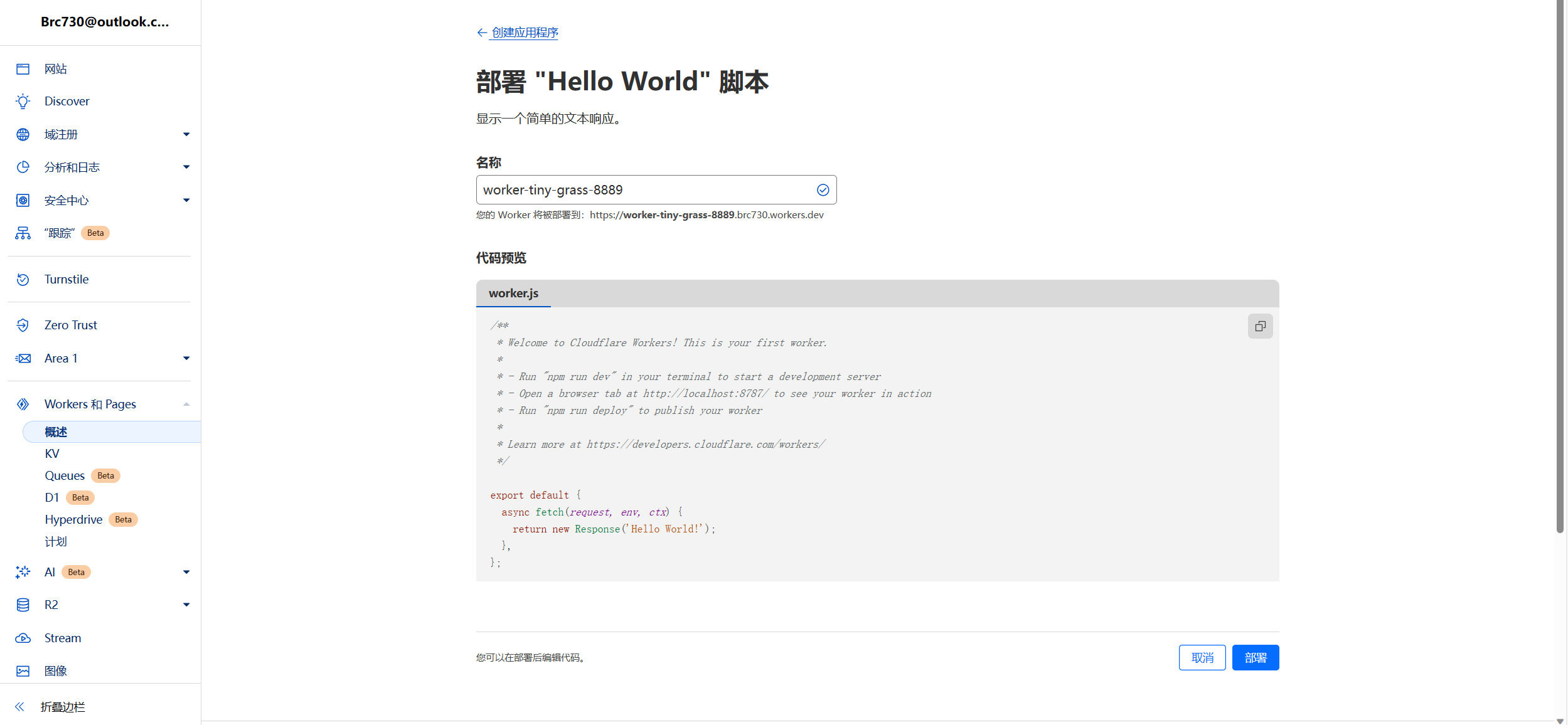The height and width of the screenshot is (725, 1568).
Task: Click the Beta badge next to D1
Action: coord(80,498)
